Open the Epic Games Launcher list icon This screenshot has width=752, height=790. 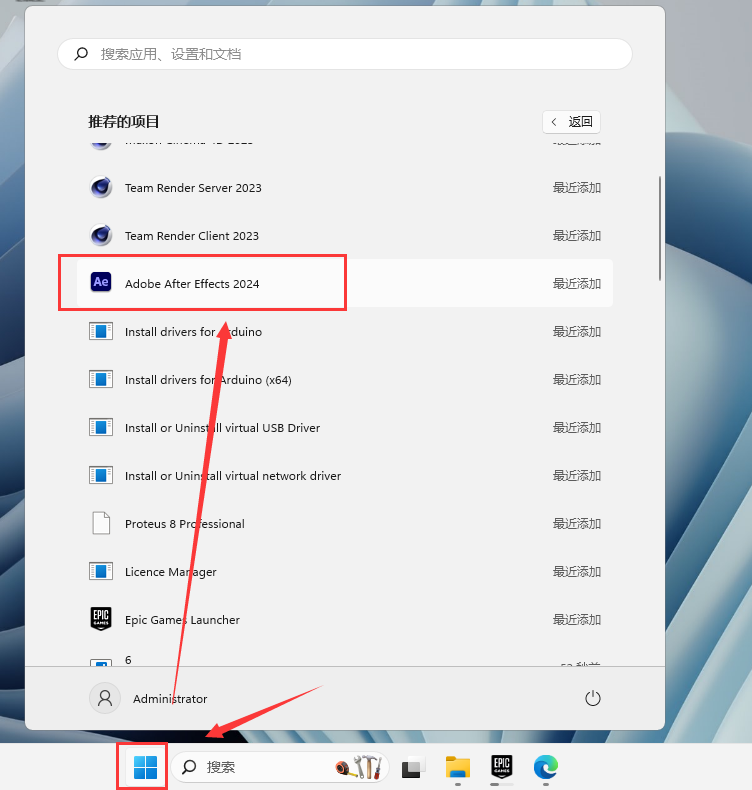[101, 619]
